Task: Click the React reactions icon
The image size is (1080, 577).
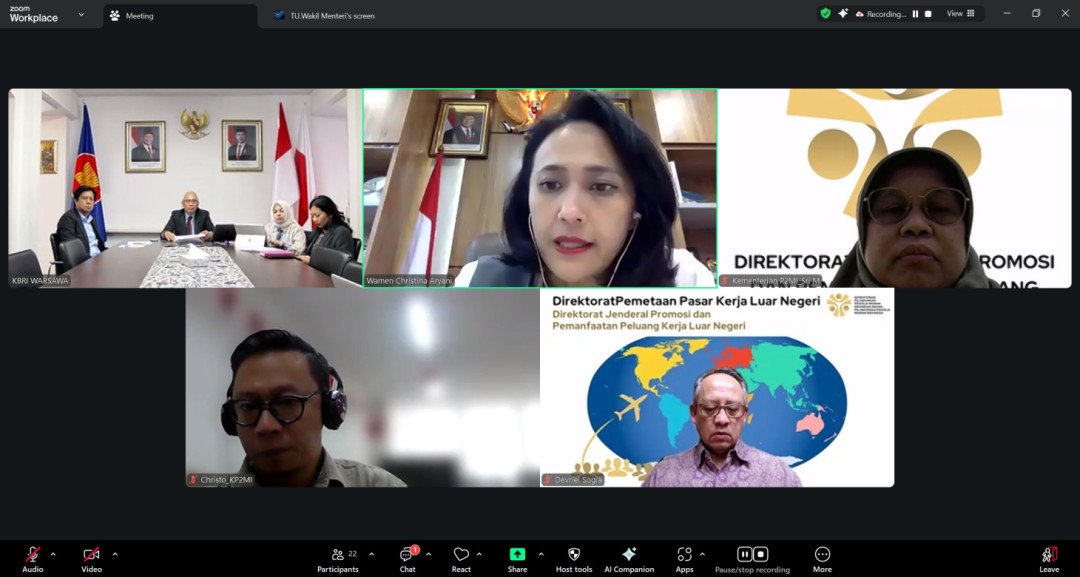Action: pyautogui.click(x=463, y=557)
